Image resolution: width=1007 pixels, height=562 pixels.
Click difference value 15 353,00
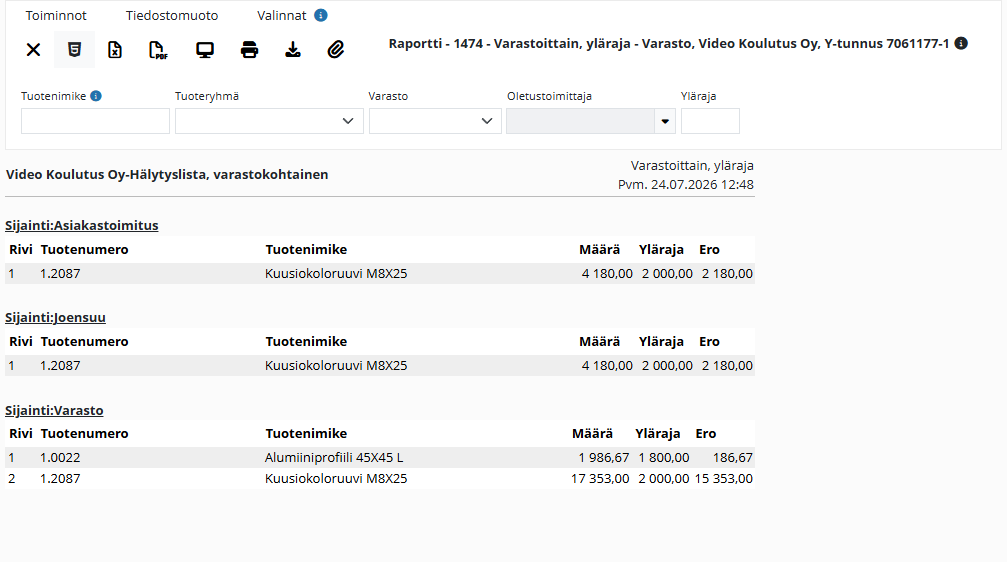pyautogui.click(x=723, y=479)
